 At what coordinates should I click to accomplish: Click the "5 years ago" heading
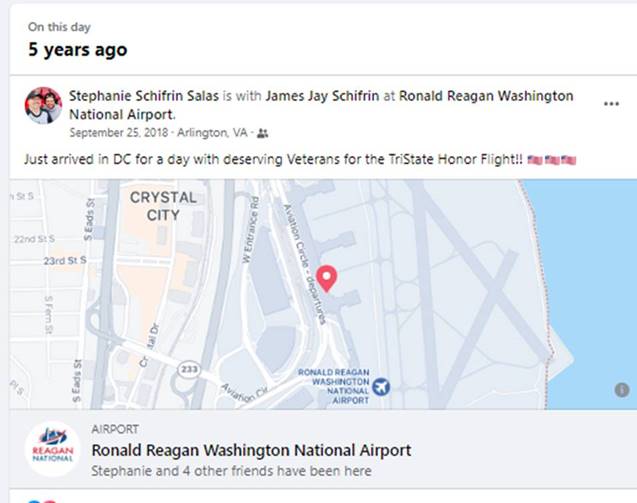(77, 49)
